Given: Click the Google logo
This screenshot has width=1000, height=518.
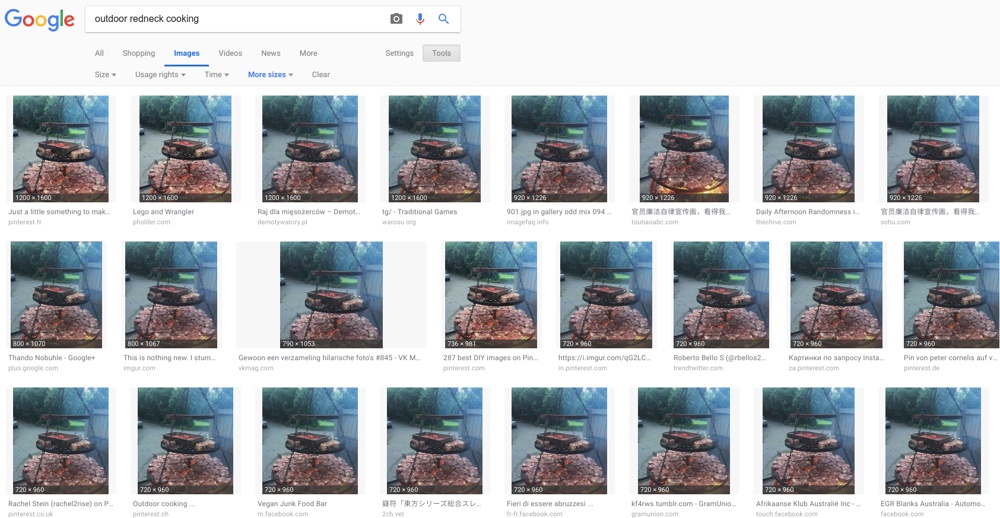Looking at the screenshot, I should click(40, 19).
